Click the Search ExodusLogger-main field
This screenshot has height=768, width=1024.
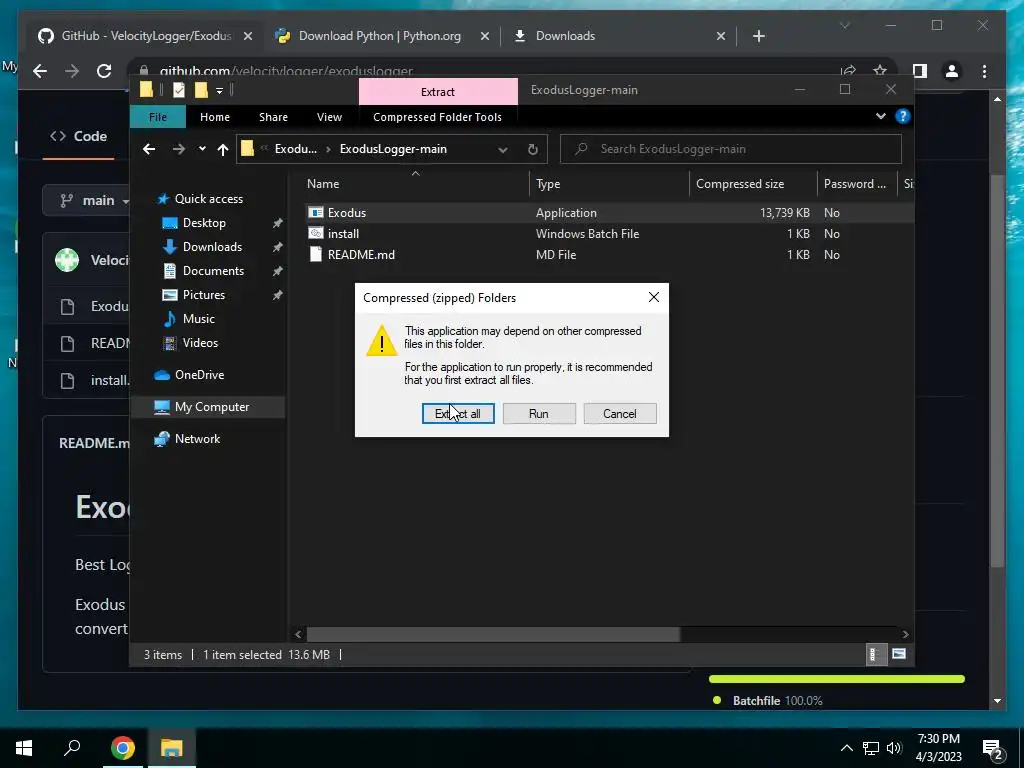tap(731, 149)
